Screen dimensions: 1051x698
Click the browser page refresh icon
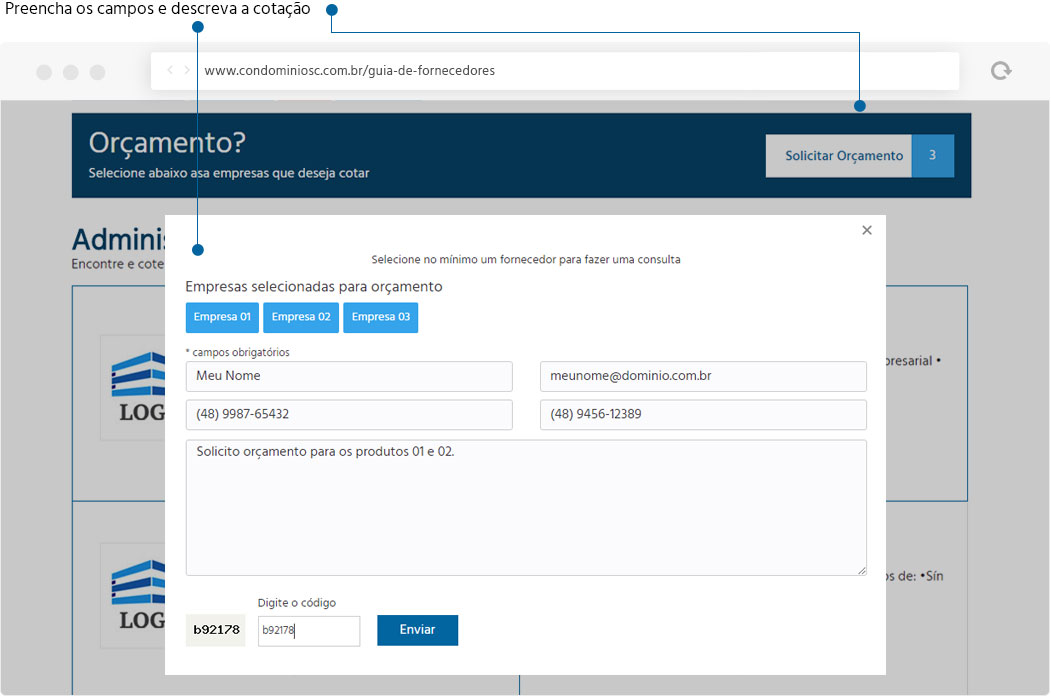tap(1000, 70)
